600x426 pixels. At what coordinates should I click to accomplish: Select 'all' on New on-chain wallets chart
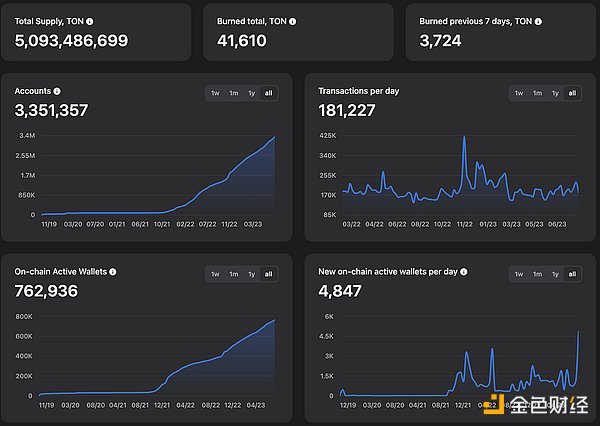(572, 274)
